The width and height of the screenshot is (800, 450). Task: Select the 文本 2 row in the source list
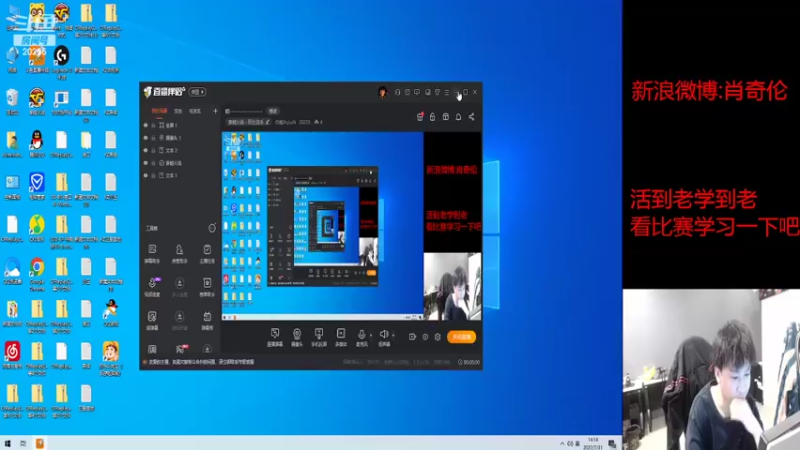coord(181,151)
